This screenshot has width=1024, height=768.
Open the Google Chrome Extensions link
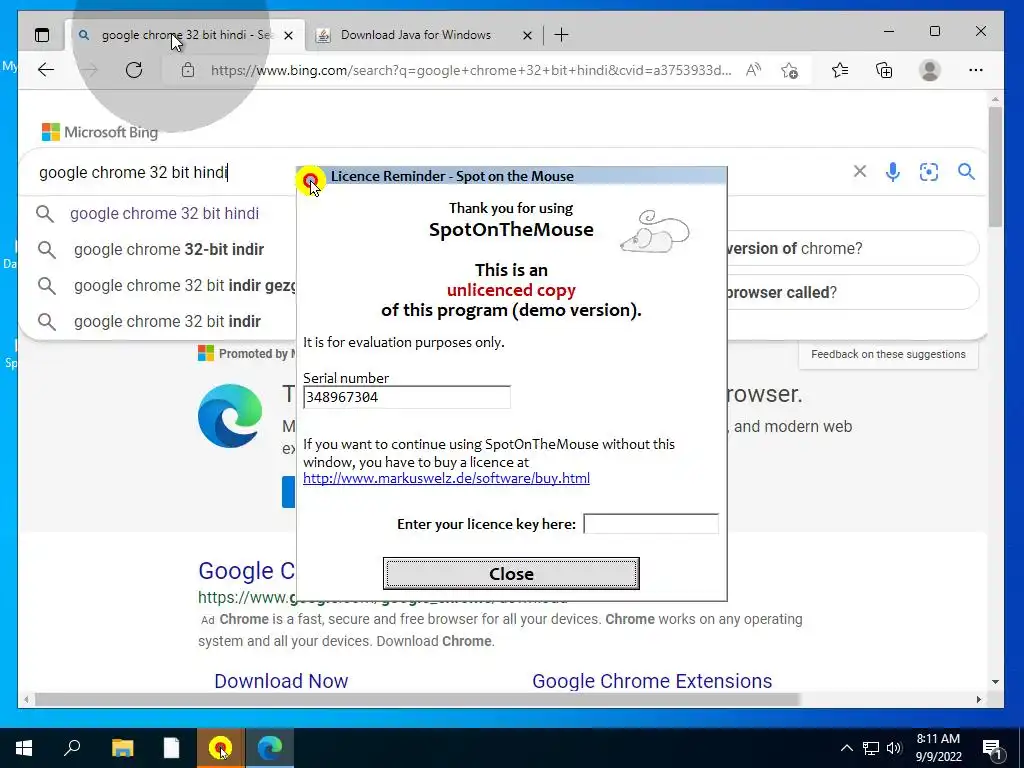point(652,680)
